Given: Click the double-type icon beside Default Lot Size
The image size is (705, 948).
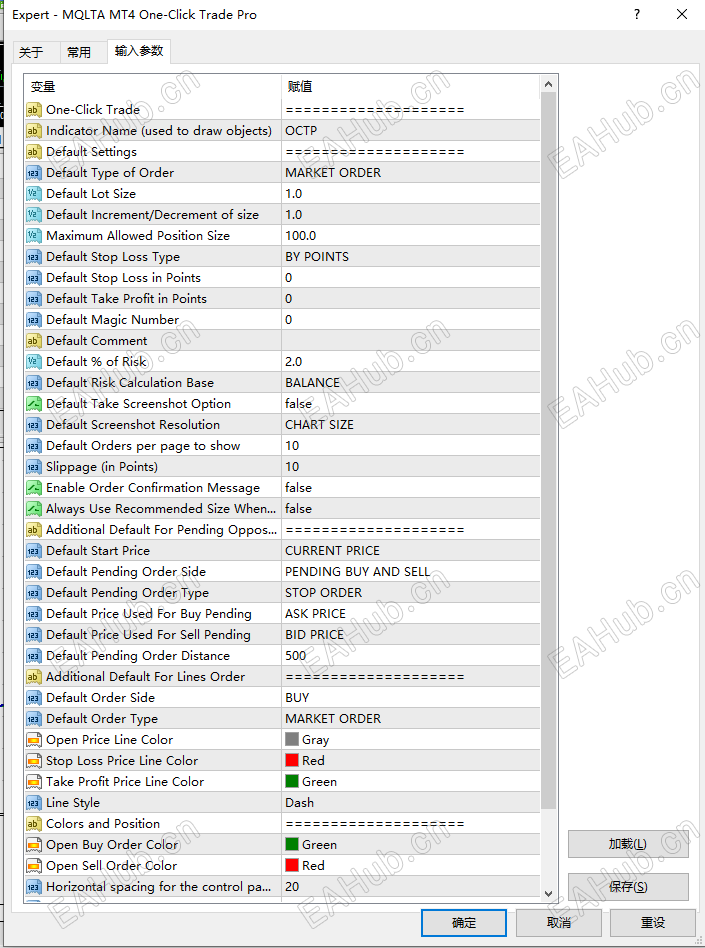Looking at the screenshot, I should click(x=33, y=194).
